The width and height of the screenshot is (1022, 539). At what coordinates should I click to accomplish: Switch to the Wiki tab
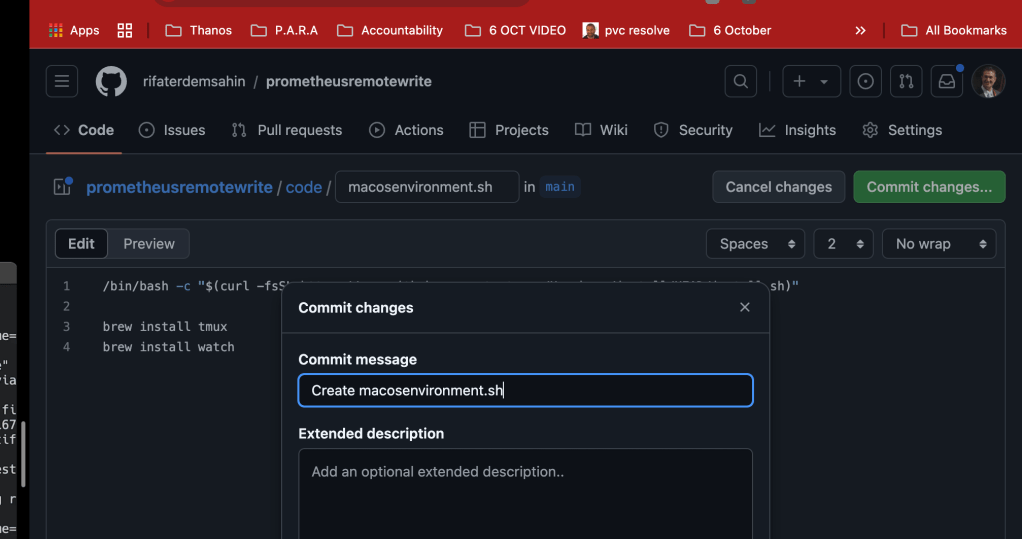point(601,130)
